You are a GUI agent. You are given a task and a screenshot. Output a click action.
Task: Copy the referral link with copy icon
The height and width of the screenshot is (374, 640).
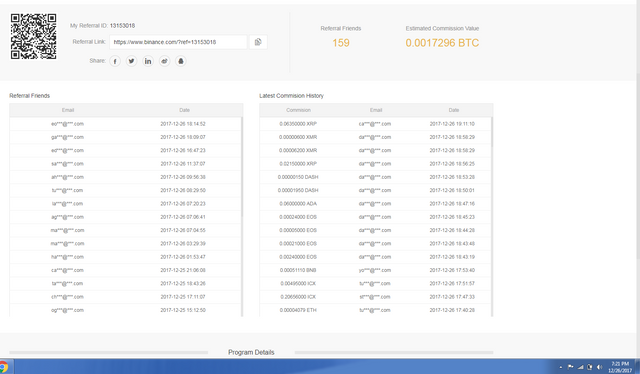[x=258, y=42]
